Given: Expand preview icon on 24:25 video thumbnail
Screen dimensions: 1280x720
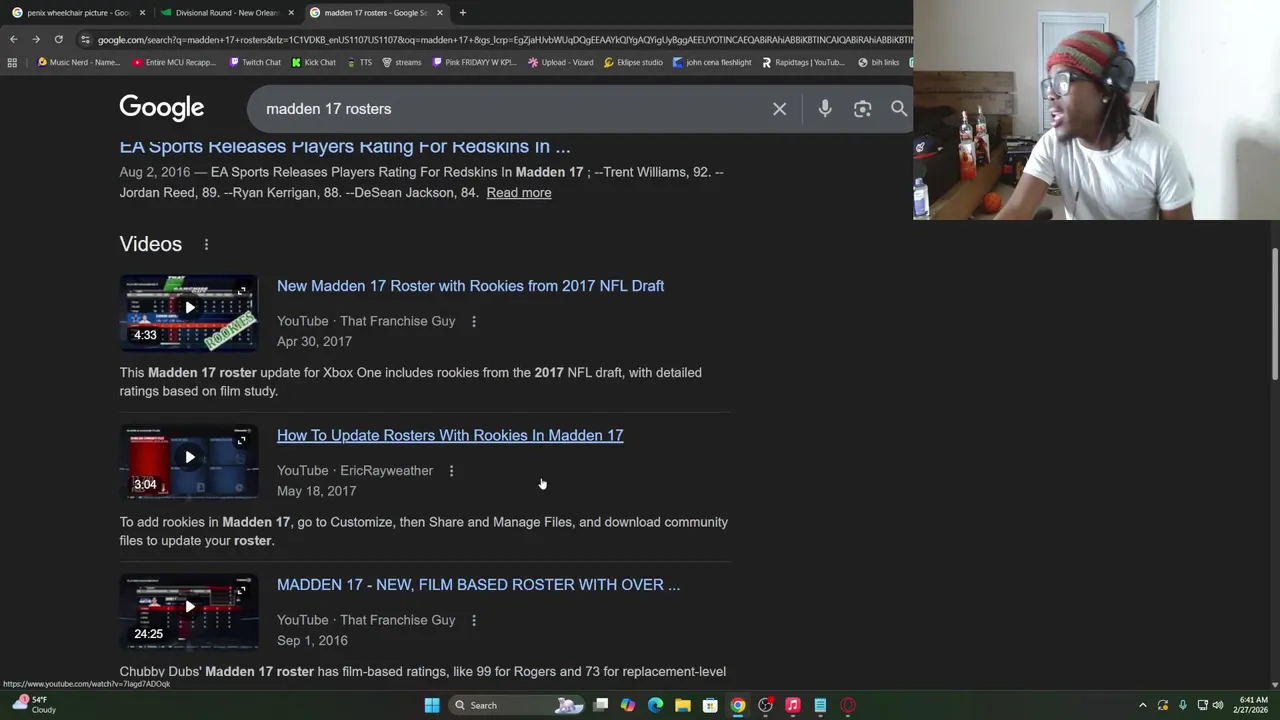Looking at the screenshot, I should pos(242,590).
